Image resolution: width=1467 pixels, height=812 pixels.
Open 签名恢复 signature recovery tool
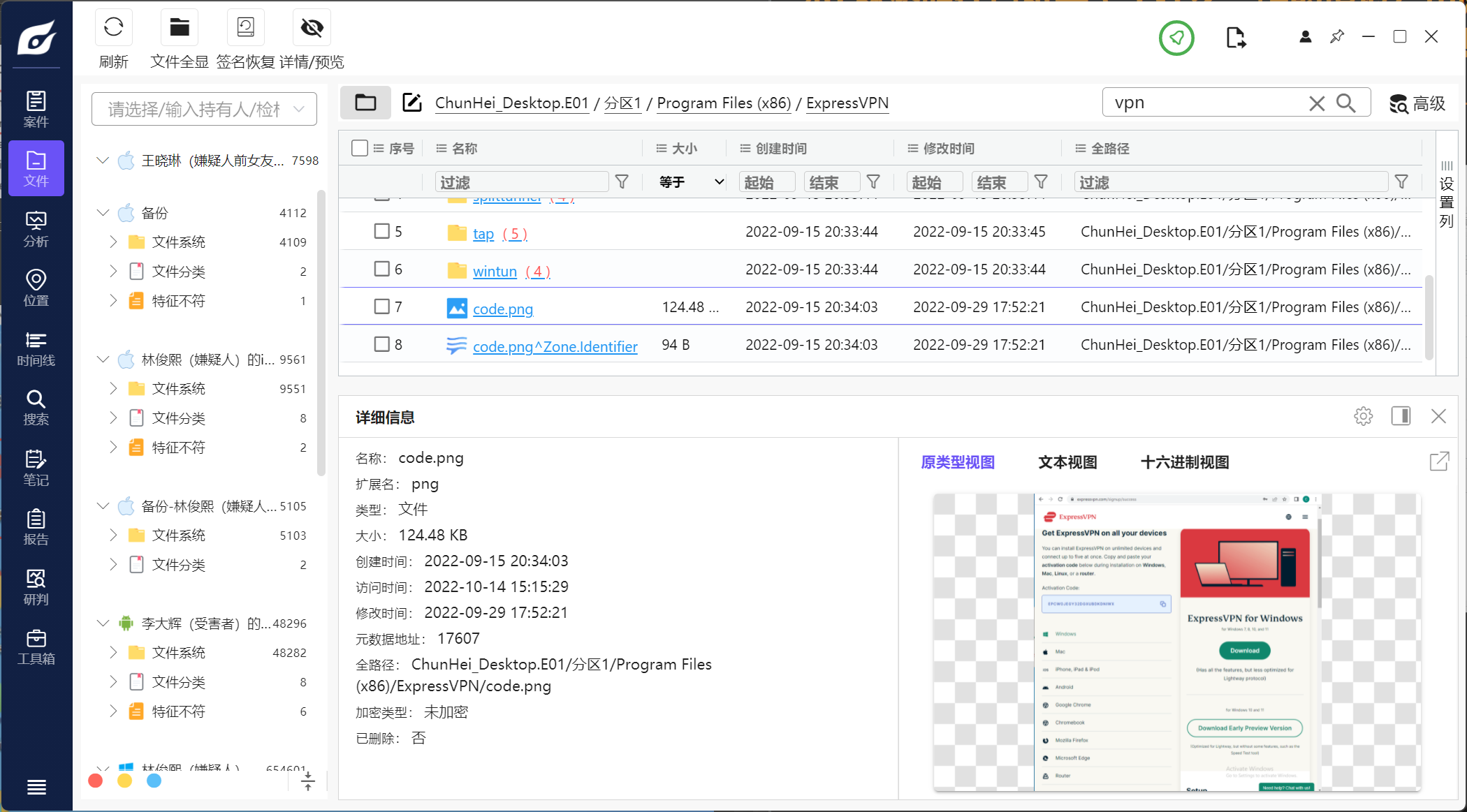(x=245, y=28)
